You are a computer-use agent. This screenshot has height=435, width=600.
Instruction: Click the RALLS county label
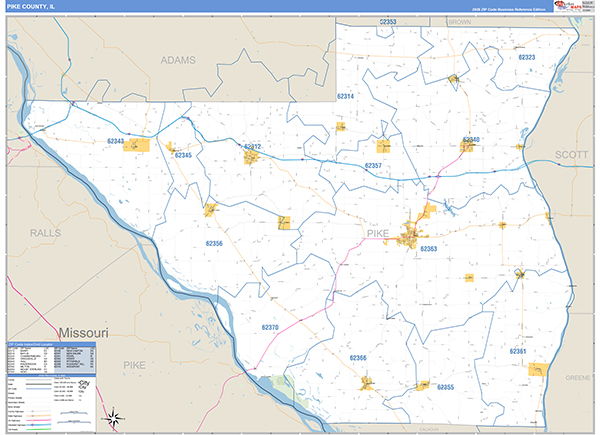(45, 232)
